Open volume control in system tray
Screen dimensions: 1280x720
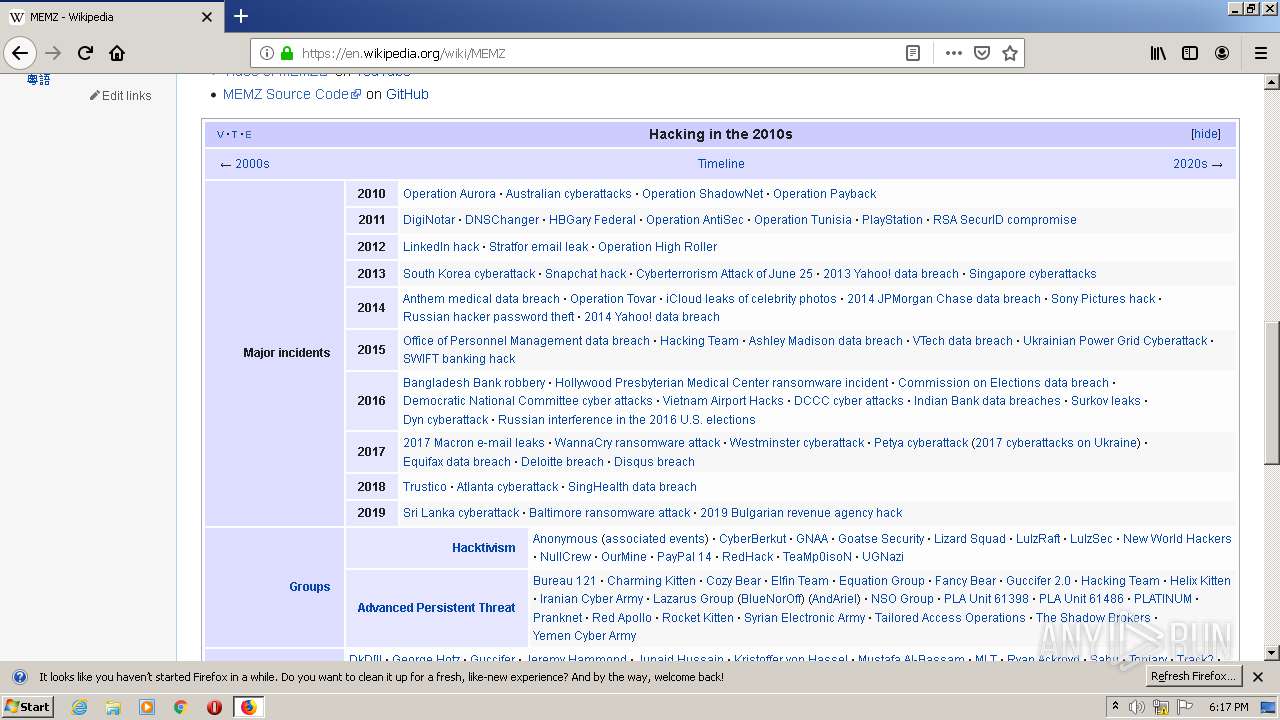point(1137,707)
